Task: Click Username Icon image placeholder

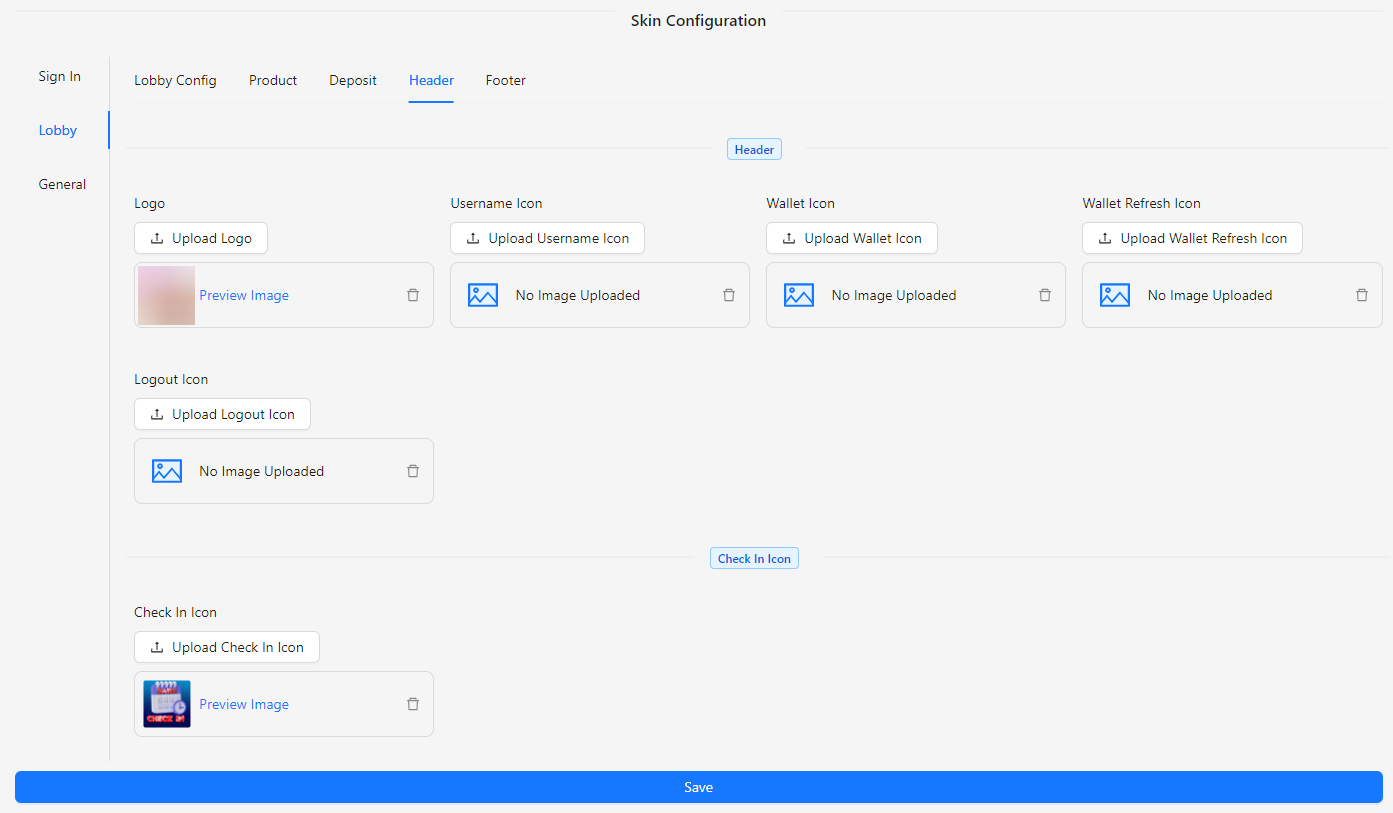Action: click(x=483, y=295)
